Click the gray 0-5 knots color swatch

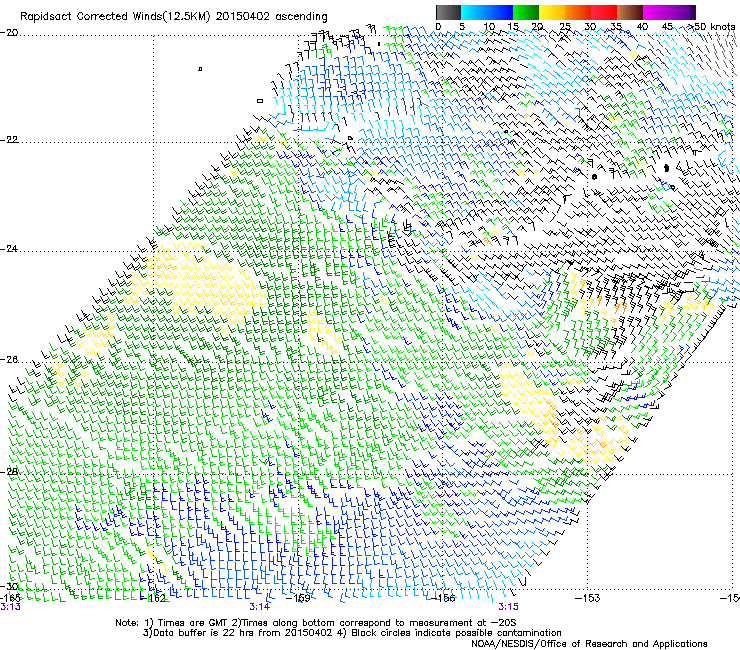tap(448, 12)
